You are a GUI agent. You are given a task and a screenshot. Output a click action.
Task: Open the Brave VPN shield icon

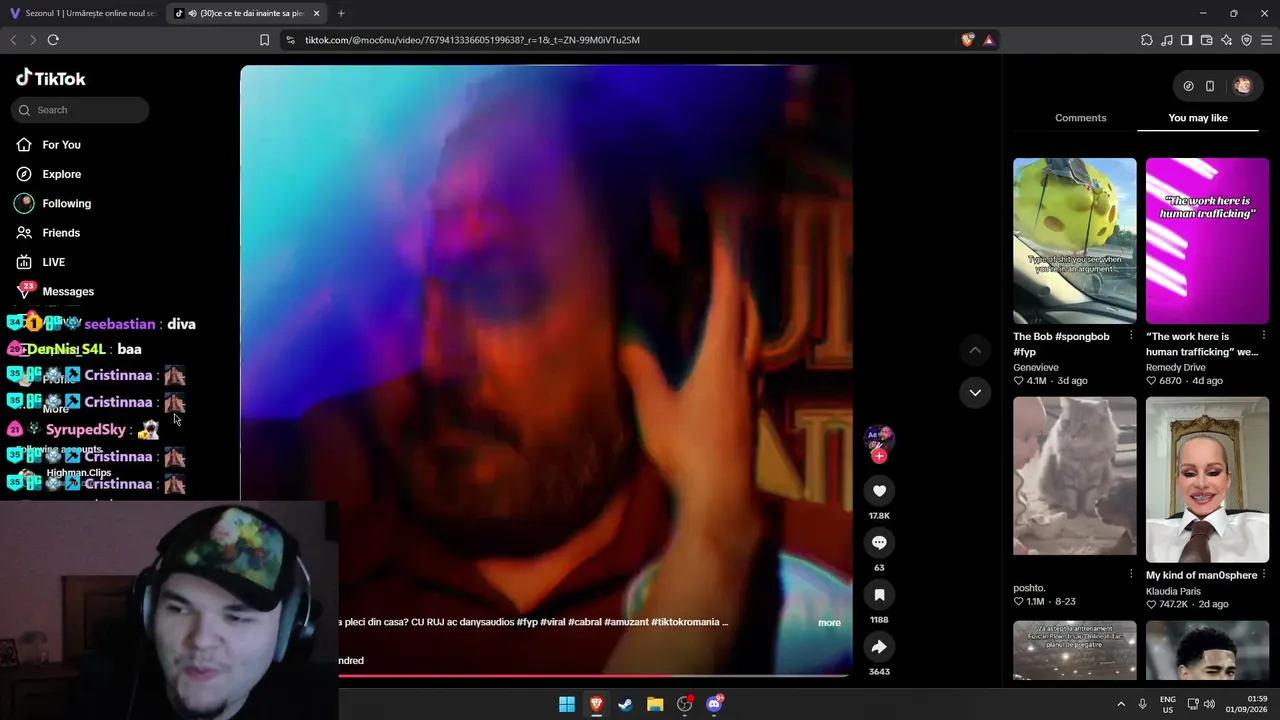(x=1246, y=40)
